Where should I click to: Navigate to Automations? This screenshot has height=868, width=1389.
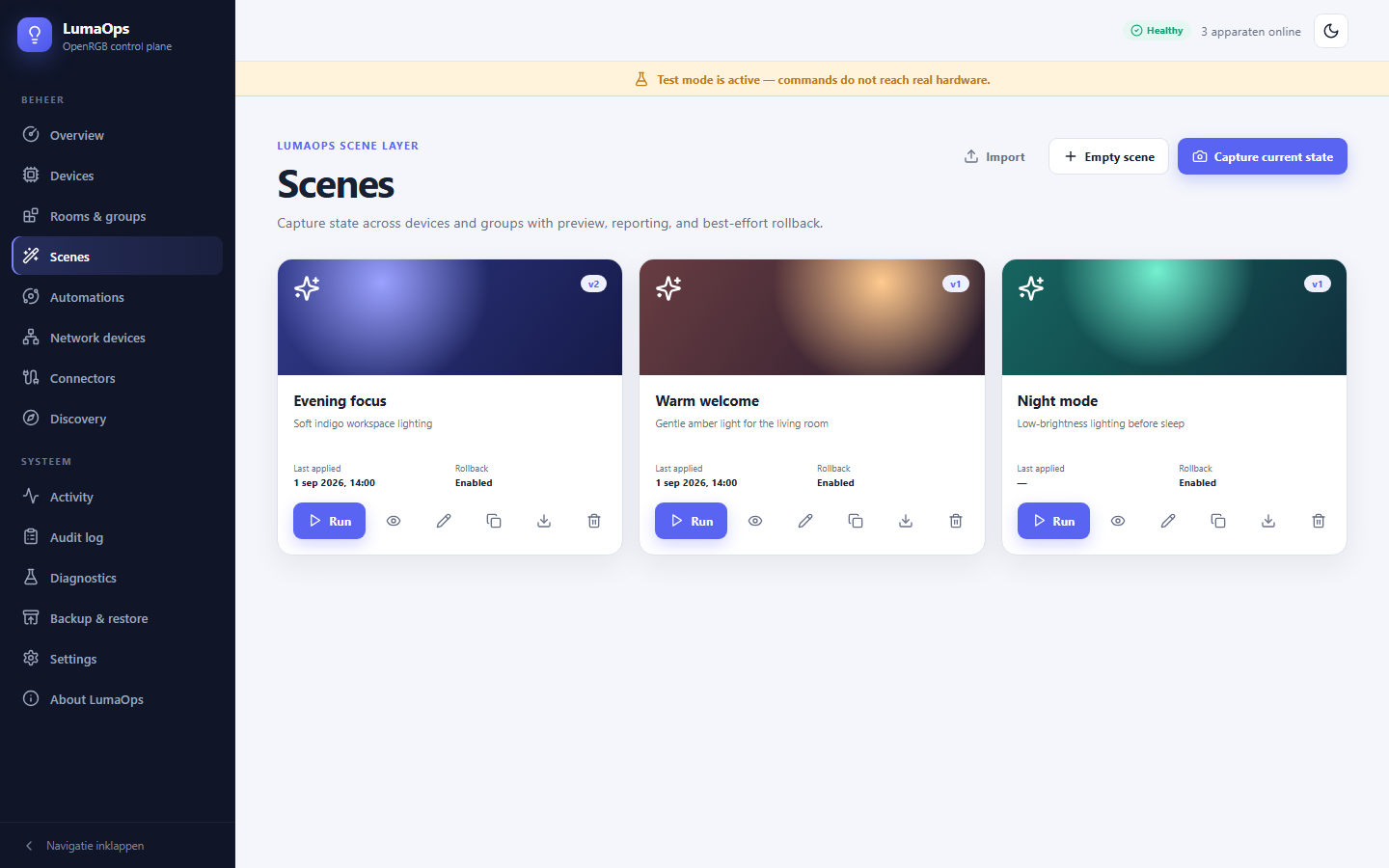pyautogui.click(x=118, y=297)
